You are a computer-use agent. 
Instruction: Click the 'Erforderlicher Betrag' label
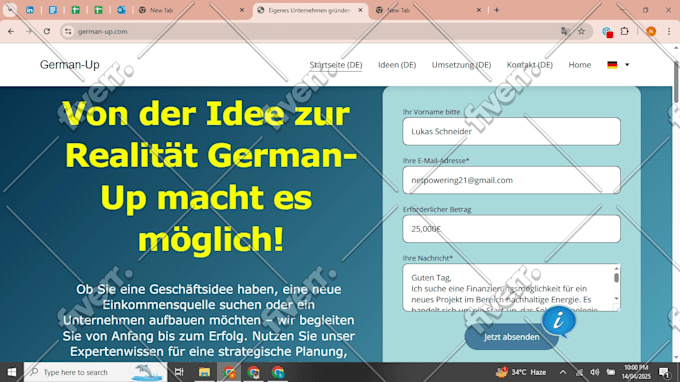(437, 209)
